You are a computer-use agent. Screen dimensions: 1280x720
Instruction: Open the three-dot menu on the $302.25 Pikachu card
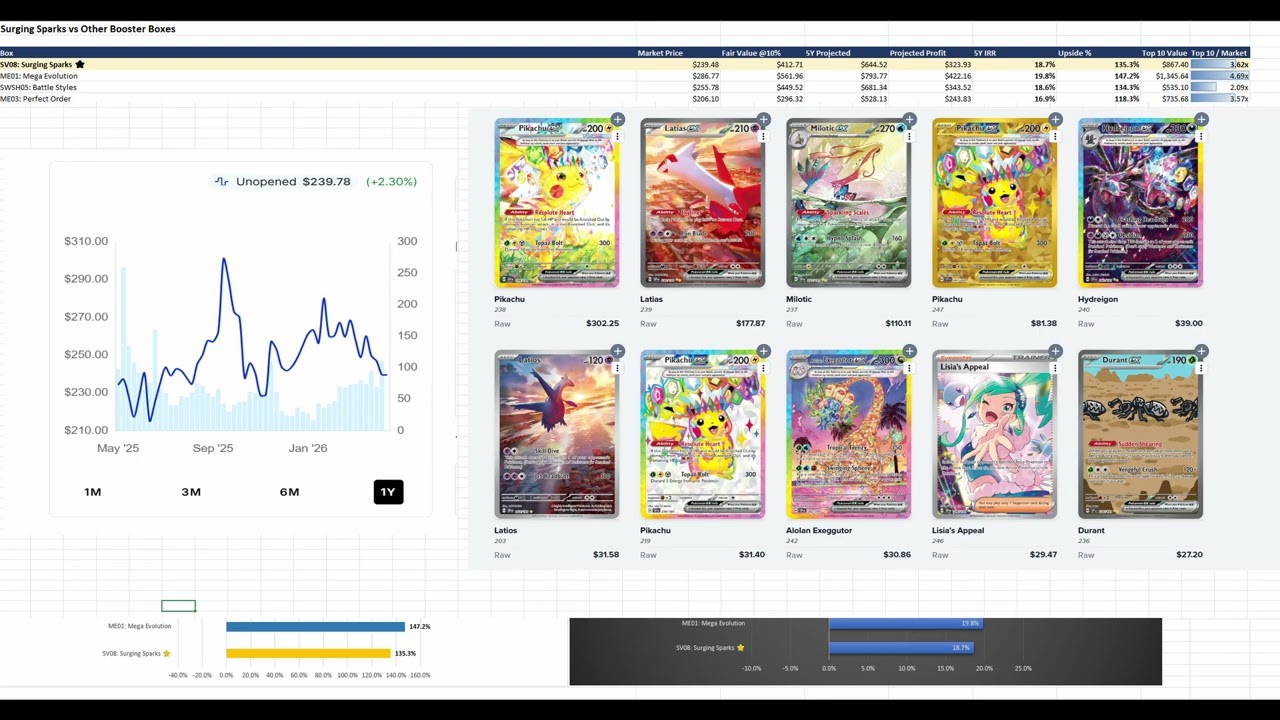[618, 137]
